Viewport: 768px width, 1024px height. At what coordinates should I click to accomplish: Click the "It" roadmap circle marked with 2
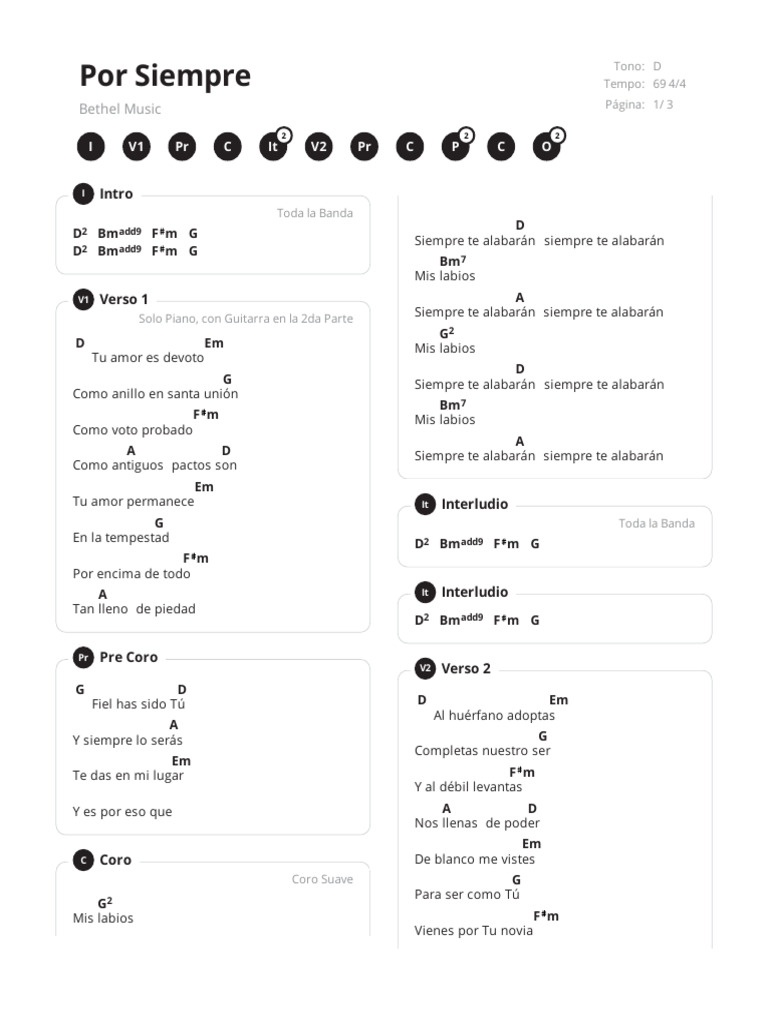point(273,147)
